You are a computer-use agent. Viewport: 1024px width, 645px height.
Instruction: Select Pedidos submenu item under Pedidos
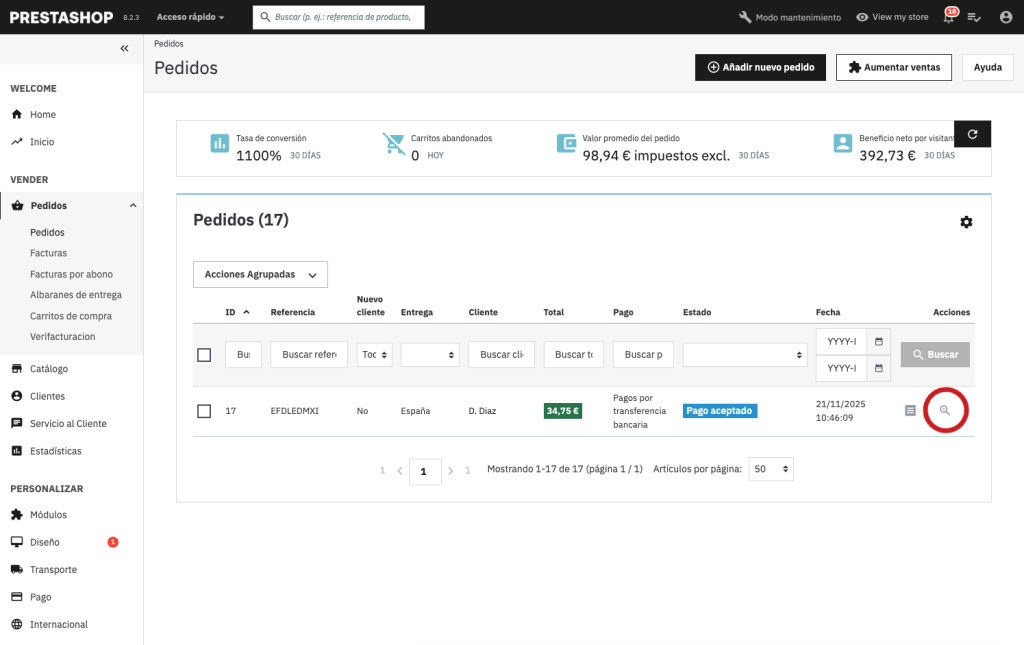[47, 232]
